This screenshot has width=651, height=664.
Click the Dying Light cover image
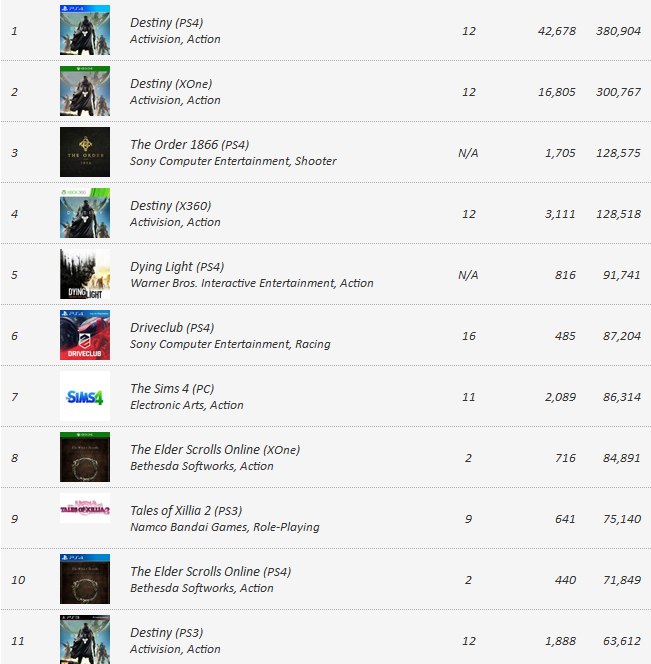click(85, 274)
